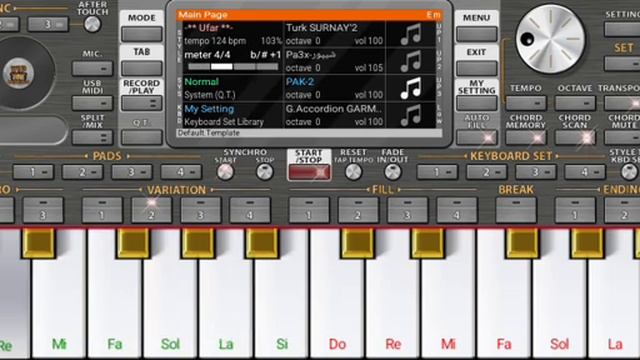Select Variation 3
Screen dimensions: 640x360
point(200,210)
